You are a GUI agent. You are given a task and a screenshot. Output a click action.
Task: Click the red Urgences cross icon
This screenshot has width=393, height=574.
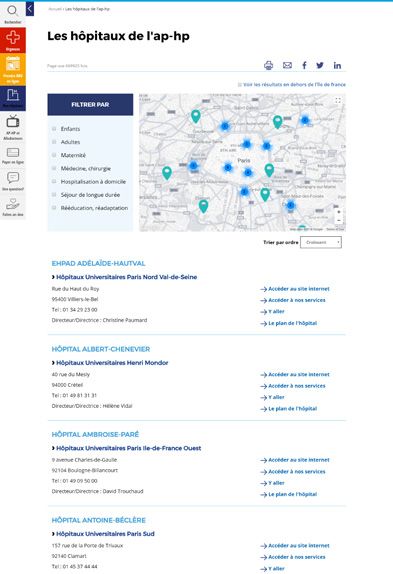tap(13, 40)
